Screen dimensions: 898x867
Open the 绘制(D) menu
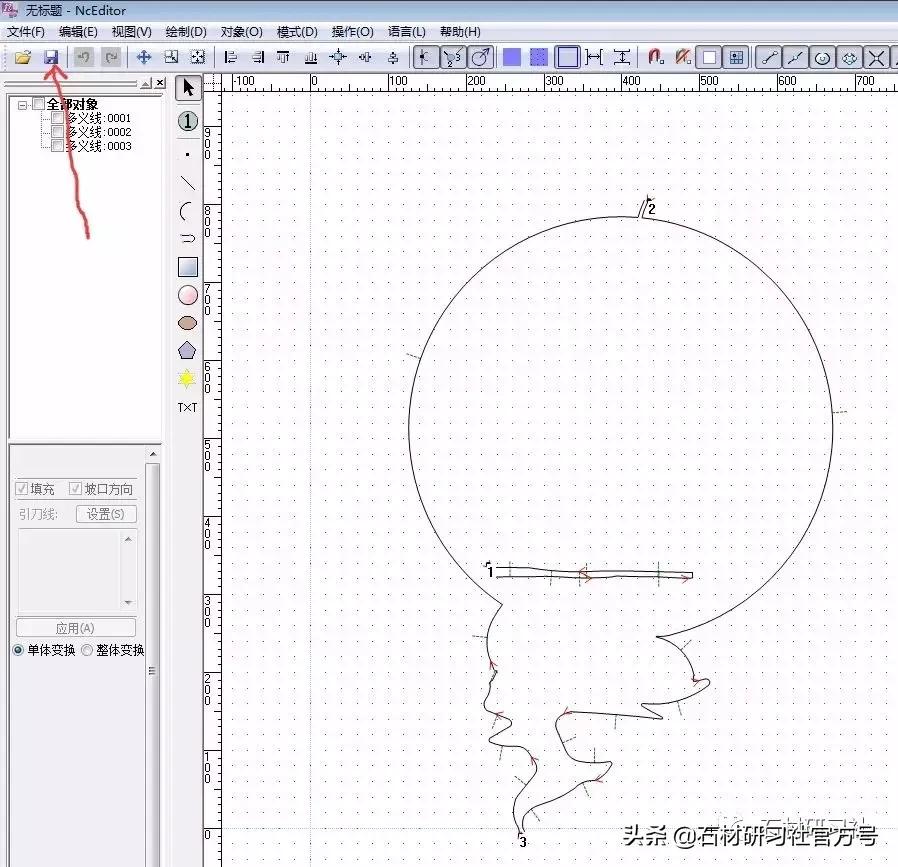[x=186, y=32]
